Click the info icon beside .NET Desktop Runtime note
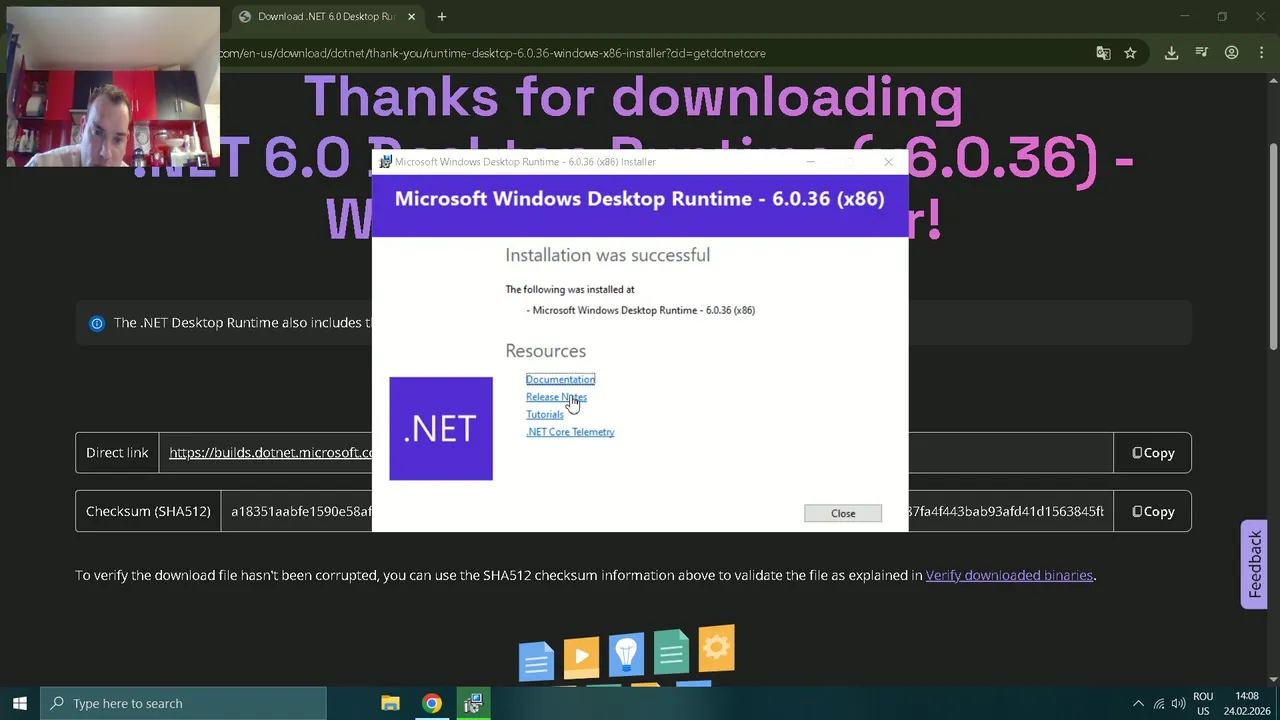This screenshot has height=720, width=1280. pos(97,323)
